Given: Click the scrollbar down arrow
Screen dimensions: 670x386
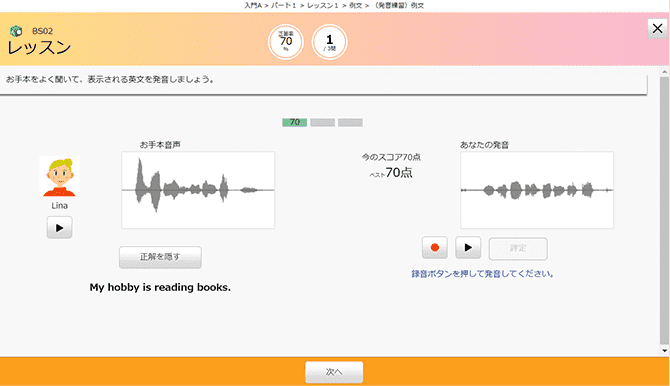Looking at the screenshot, I should coord(664,351).
